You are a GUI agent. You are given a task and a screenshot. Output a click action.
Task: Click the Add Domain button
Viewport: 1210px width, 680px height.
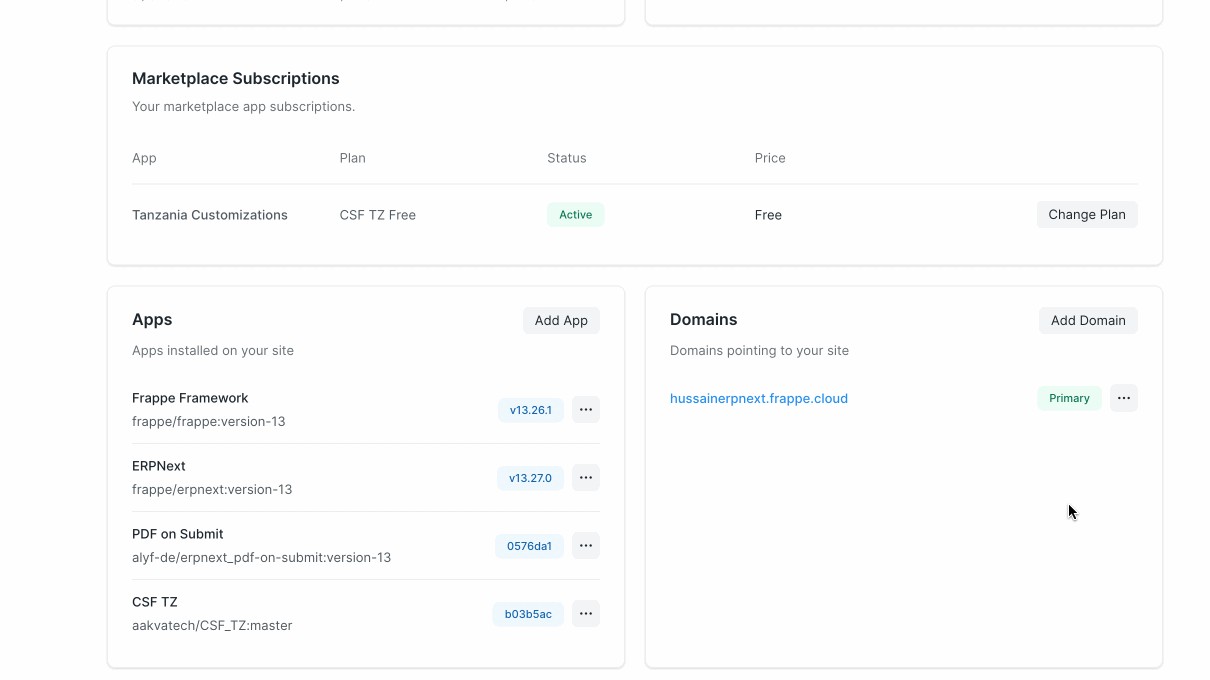(x=1088, y=320)
